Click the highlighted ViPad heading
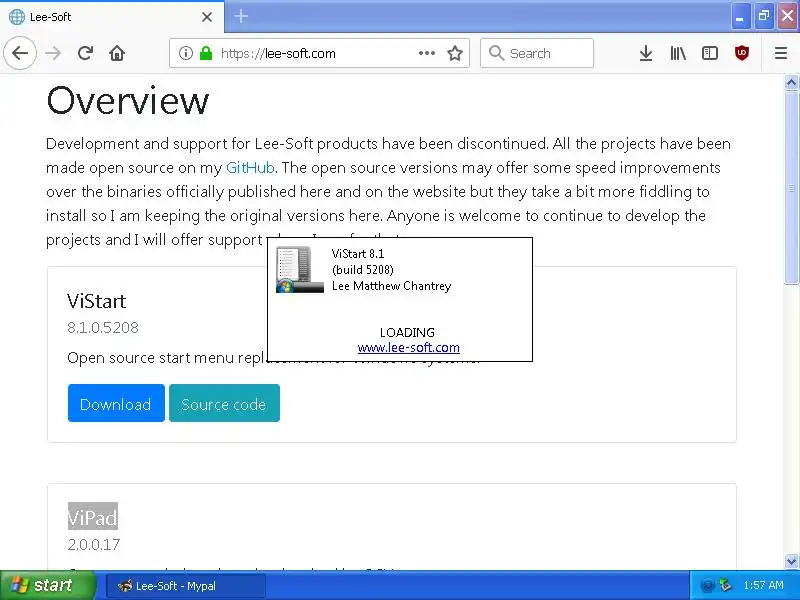This screenshot has height=600, width=800. click(93, 516)
